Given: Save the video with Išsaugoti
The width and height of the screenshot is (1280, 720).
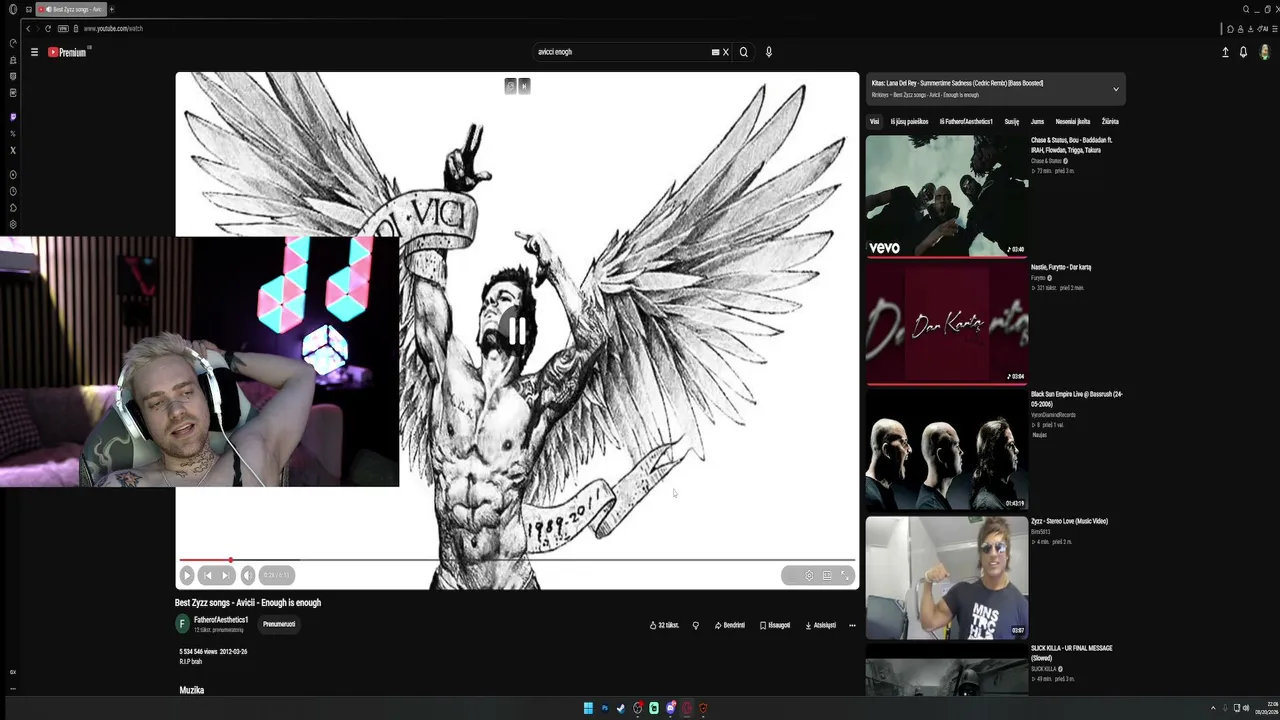Looking at the screenshot, I should coord(775,625).
